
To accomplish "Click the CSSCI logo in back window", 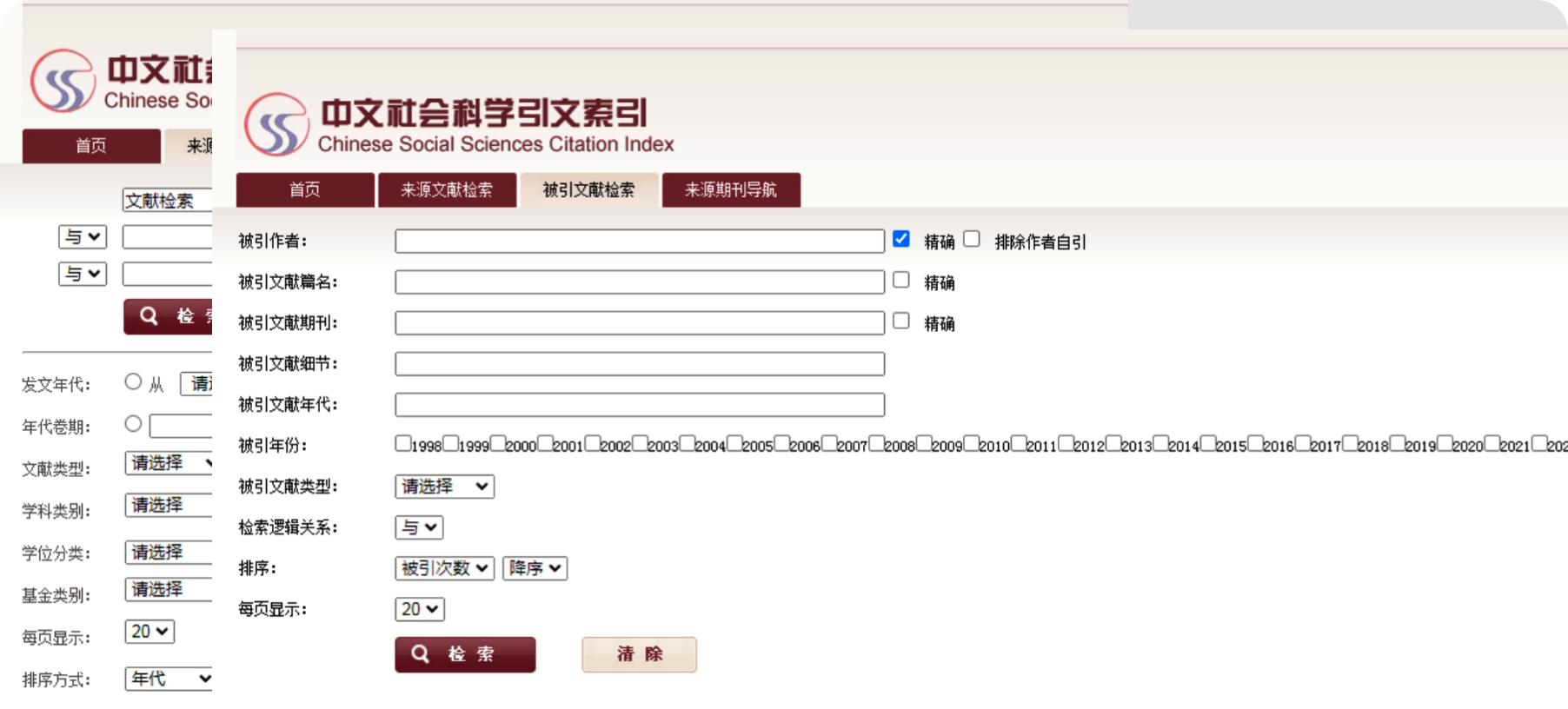I will pyautogui.click(x=63, y=81).
